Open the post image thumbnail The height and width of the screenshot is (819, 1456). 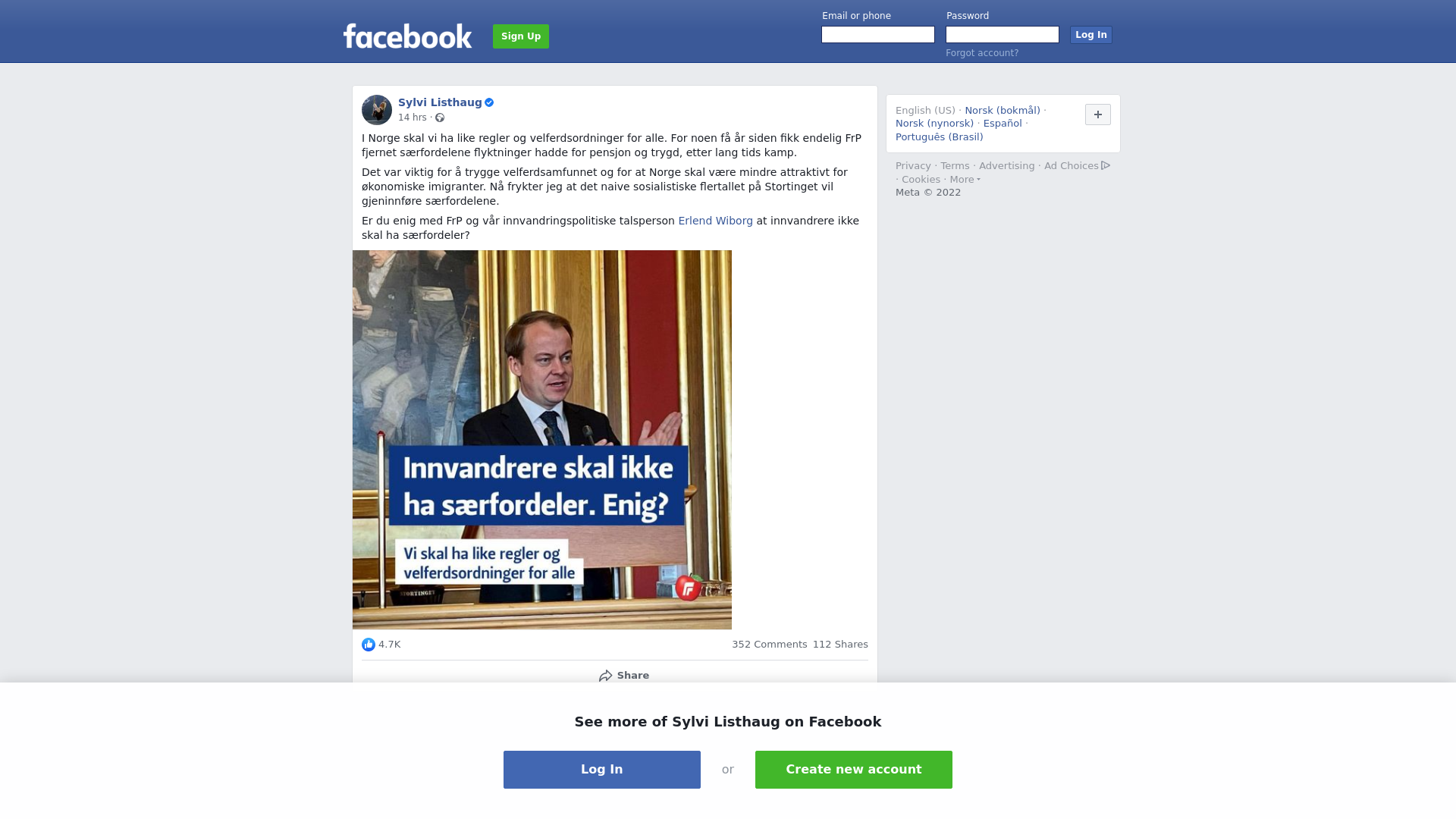coord(542,440)
